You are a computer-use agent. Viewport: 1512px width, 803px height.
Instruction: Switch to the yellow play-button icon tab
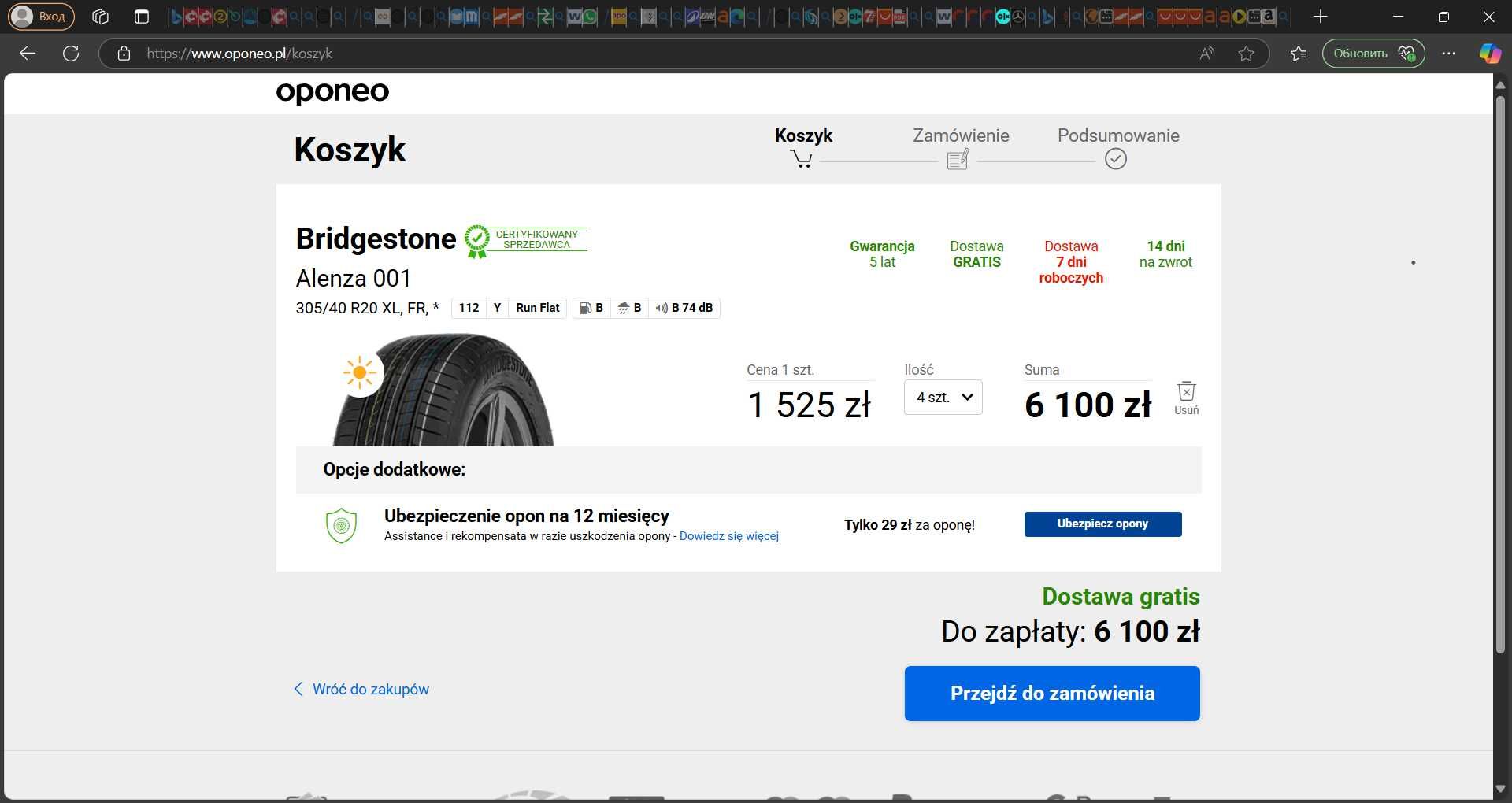pyautogui.click(x=1240, y=17)
